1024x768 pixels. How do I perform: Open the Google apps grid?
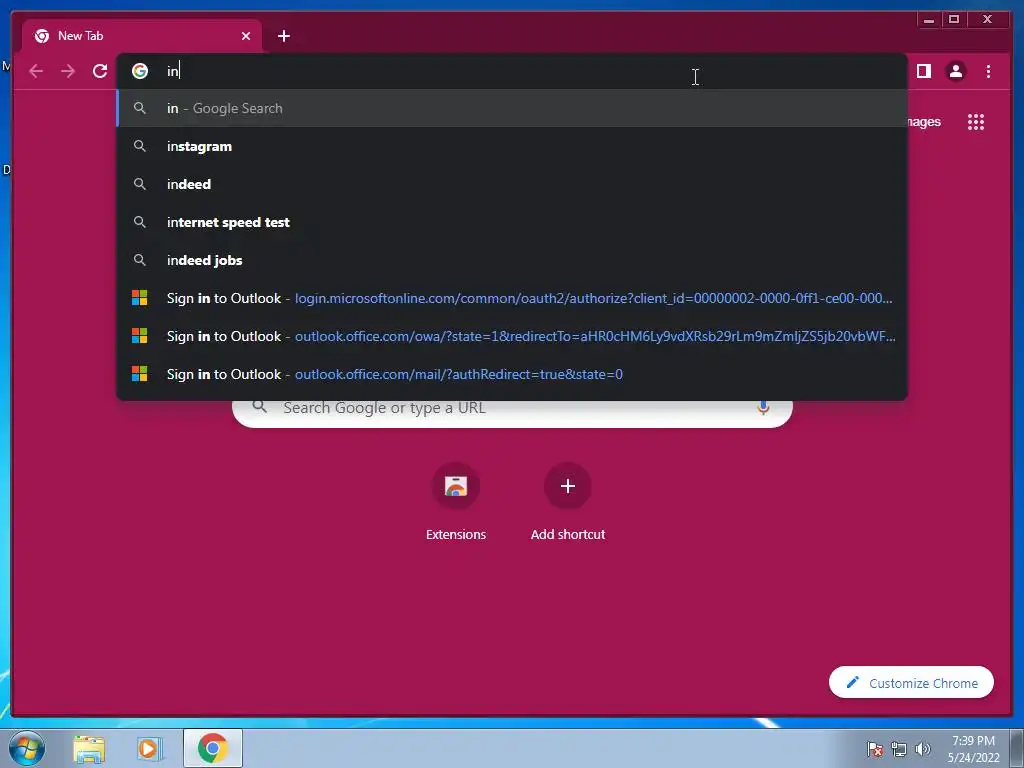click(x=976, y=122)
